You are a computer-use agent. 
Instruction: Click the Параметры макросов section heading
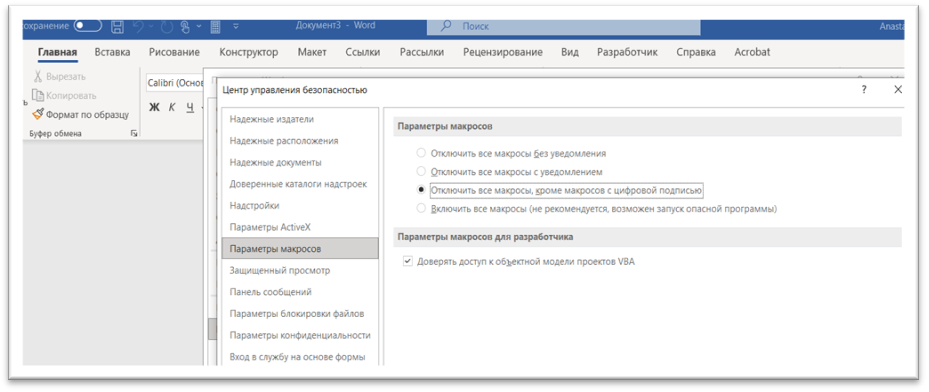[446, 126]
